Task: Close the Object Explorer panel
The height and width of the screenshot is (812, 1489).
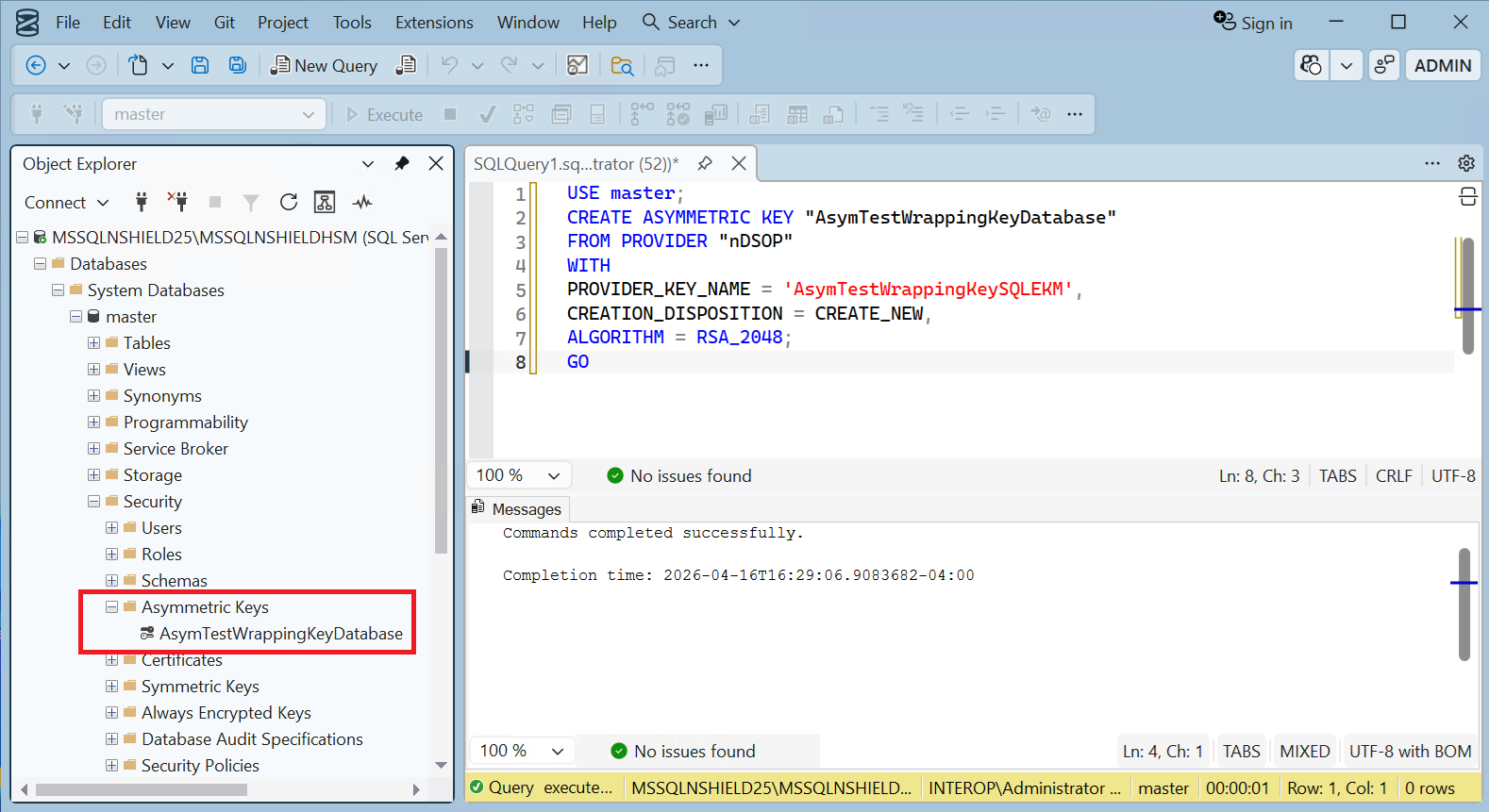Action: [x=436, y=163]
